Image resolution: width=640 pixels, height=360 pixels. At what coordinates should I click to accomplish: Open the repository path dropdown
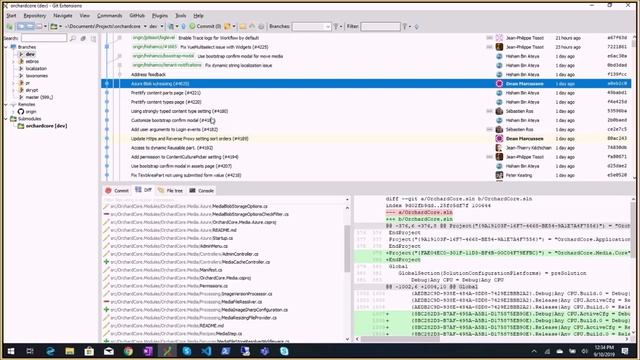pos(144,26)
